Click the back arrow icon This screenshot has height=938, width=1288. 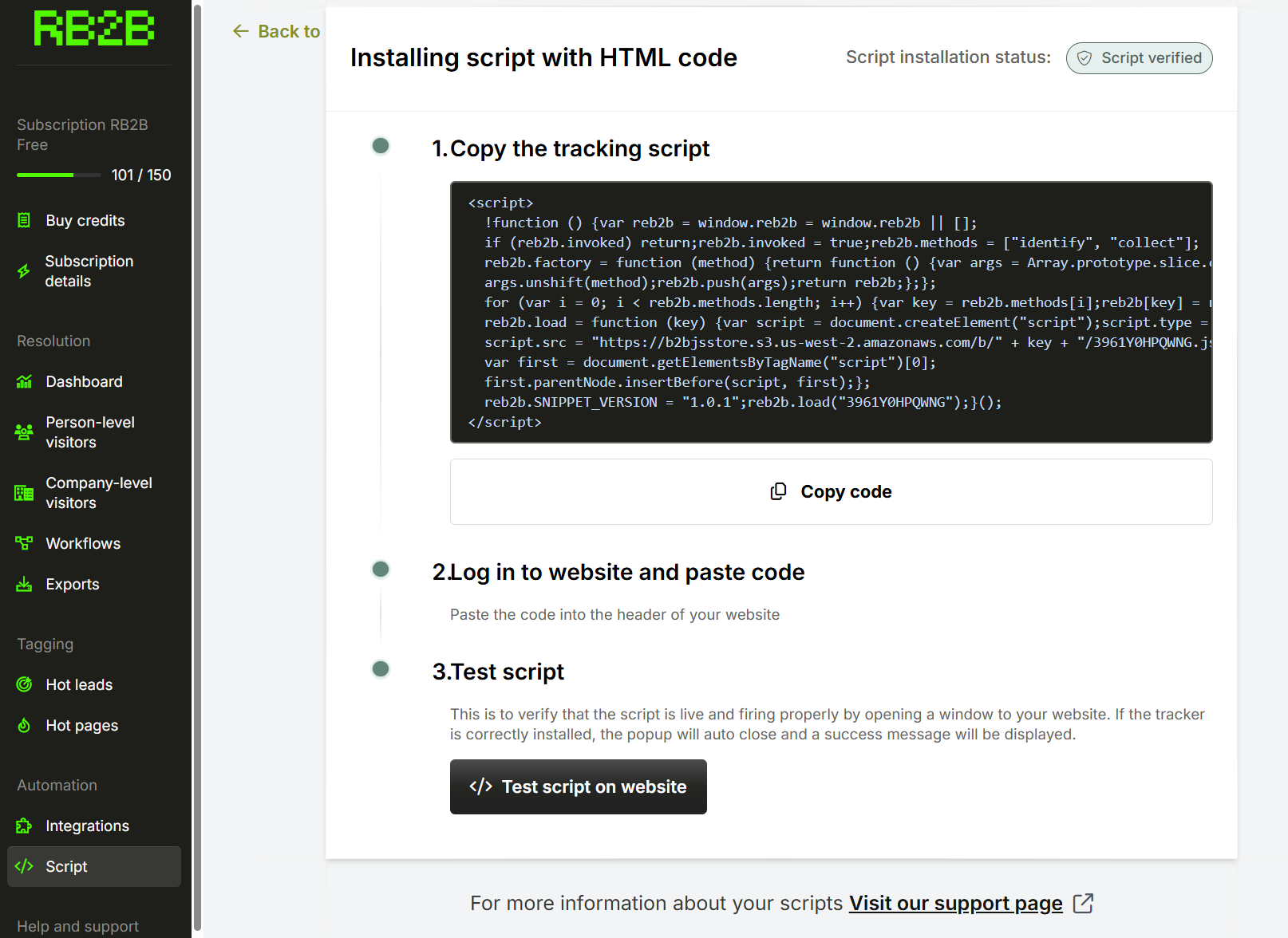pyautogui.click(x=241, y=31)
